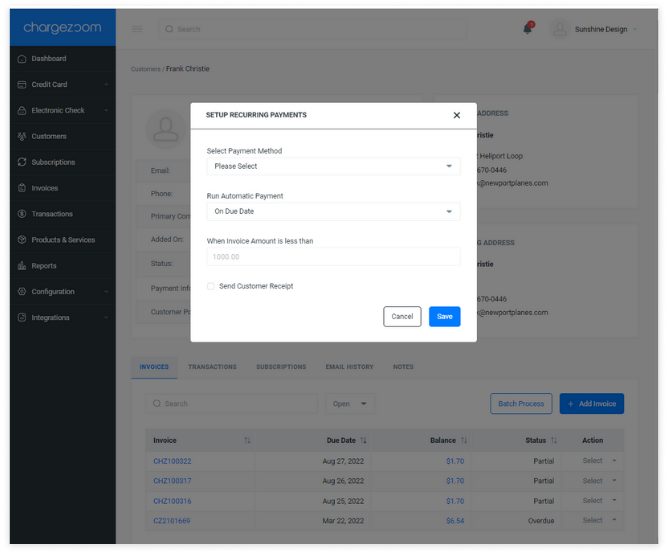Click the Reports chart icon
Screen dimensions: 668x553
point(22,266)
